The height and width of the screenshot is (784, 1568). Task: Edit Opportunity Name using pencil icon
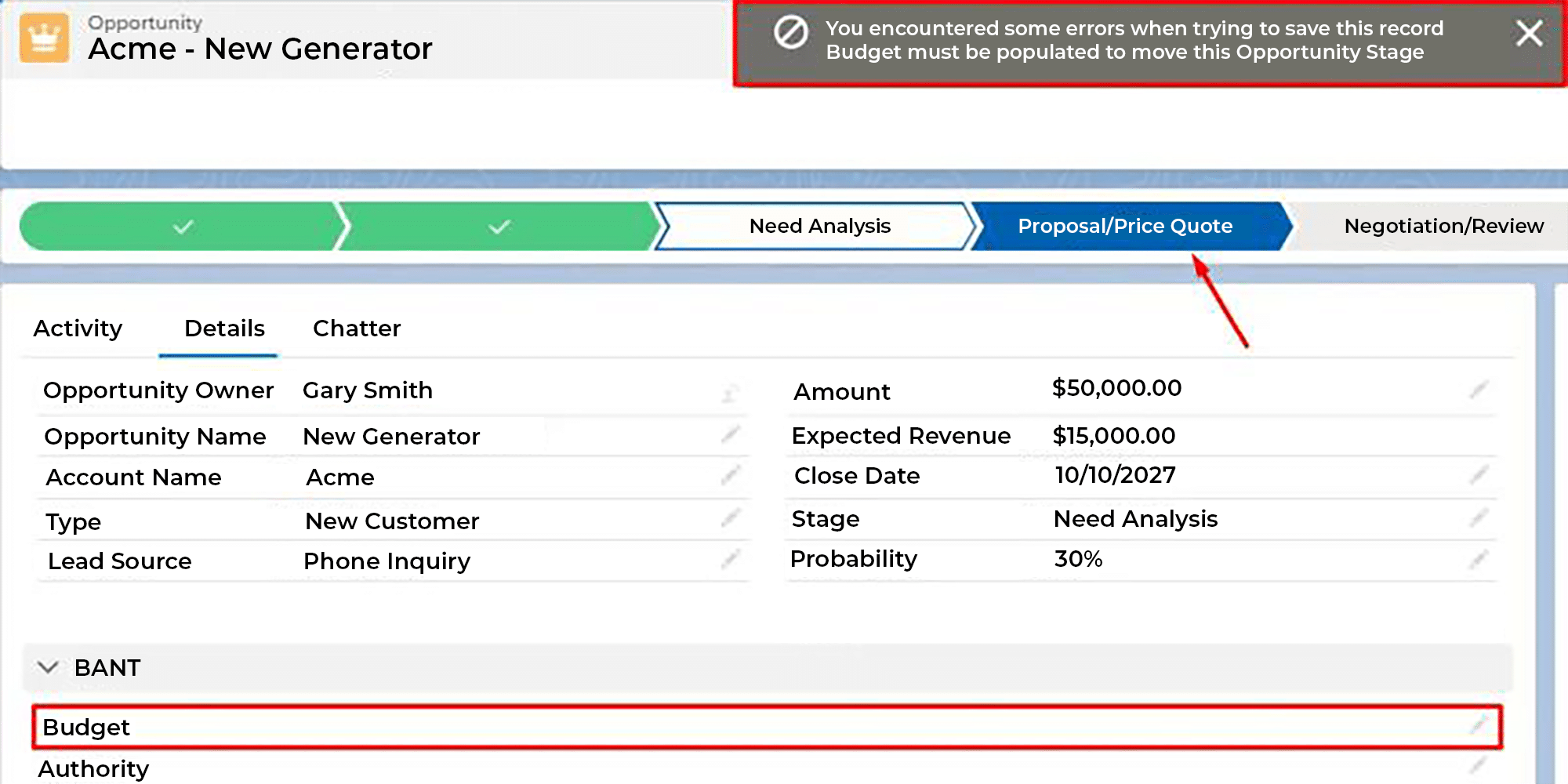(731, 434)
